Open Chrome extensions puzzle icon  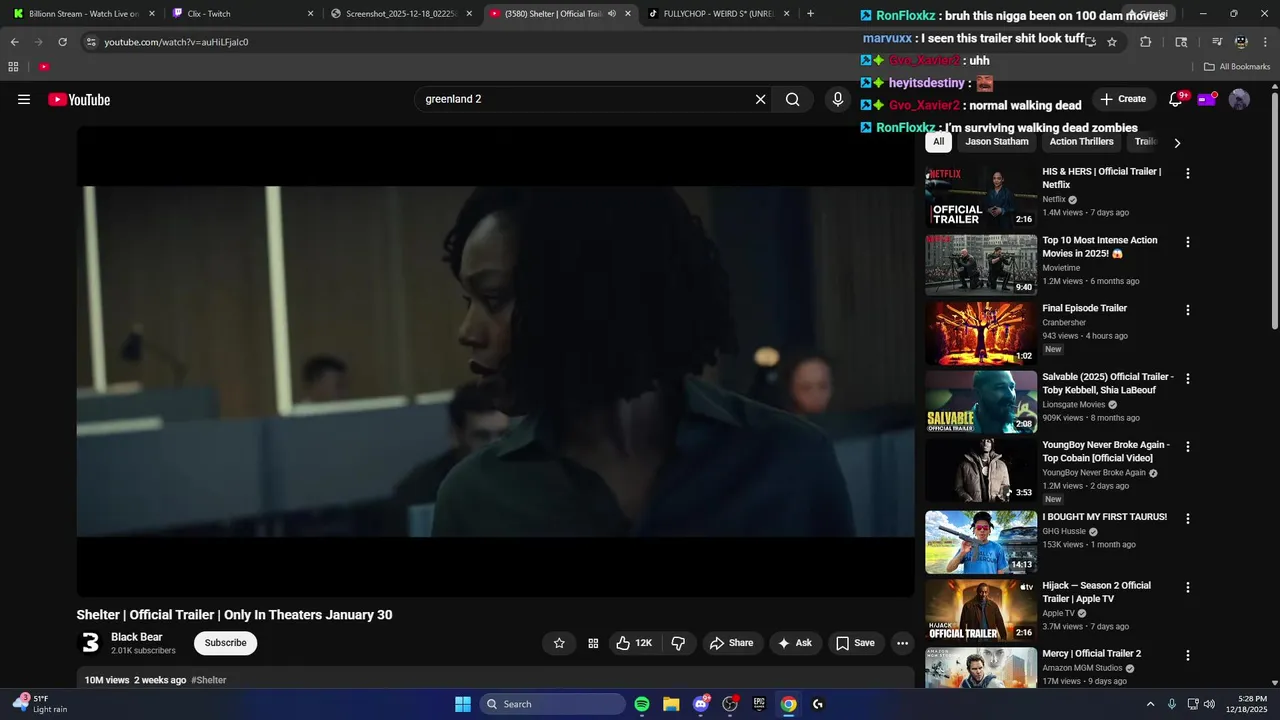tap(1146, 42)
